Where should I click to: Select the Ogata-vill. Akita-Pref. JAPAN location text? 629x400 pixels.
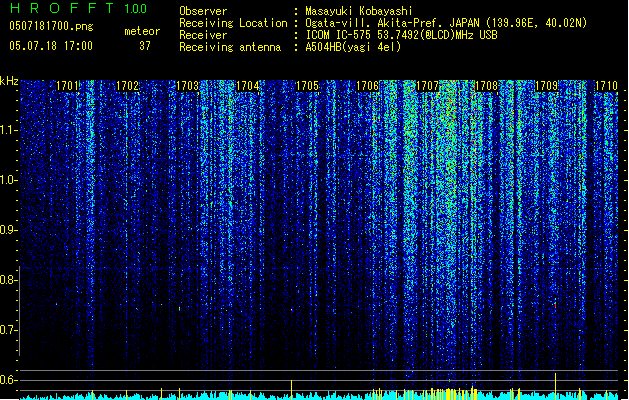(446, 23)
